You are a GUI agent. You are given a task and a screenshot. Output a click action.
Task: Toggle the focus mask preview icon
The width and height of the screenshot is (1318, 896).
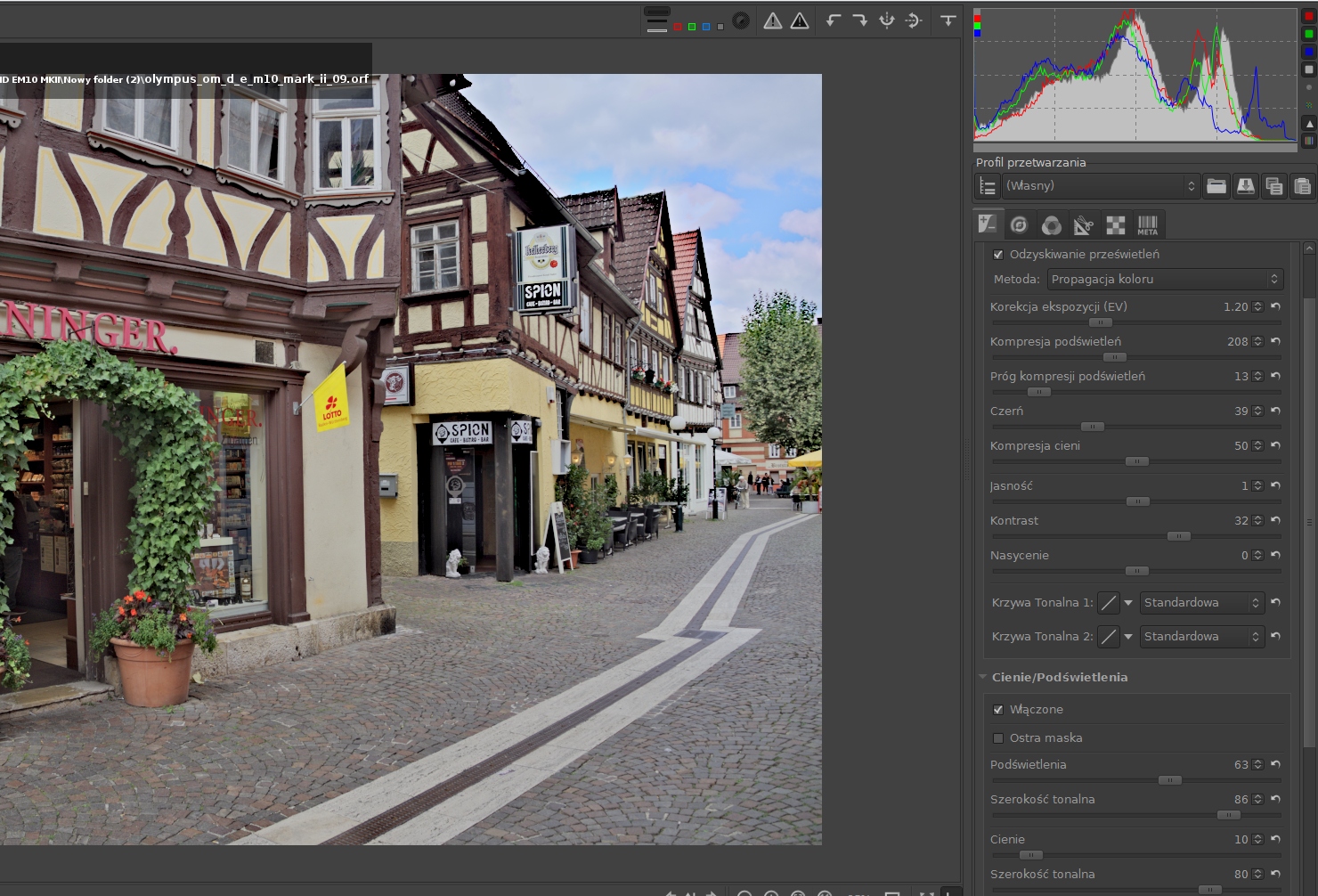pos(740,20)
